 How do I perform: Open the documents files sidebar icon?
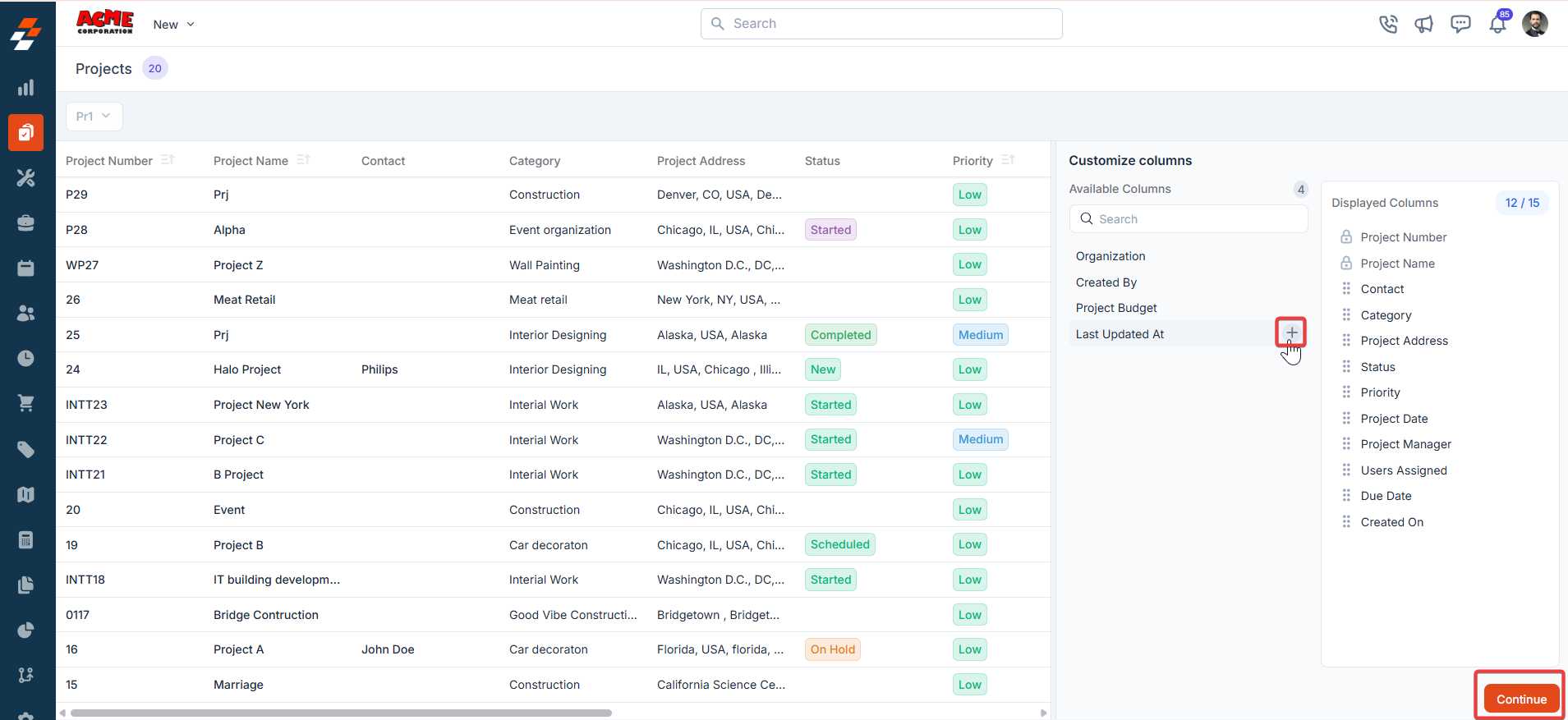(x=26, y=585)
